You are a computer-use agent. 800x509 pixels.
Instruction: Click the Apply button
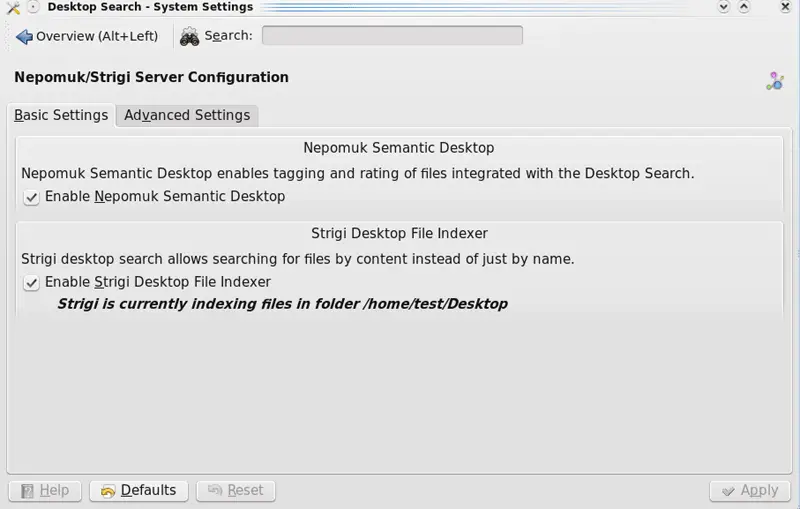[750, 491]
